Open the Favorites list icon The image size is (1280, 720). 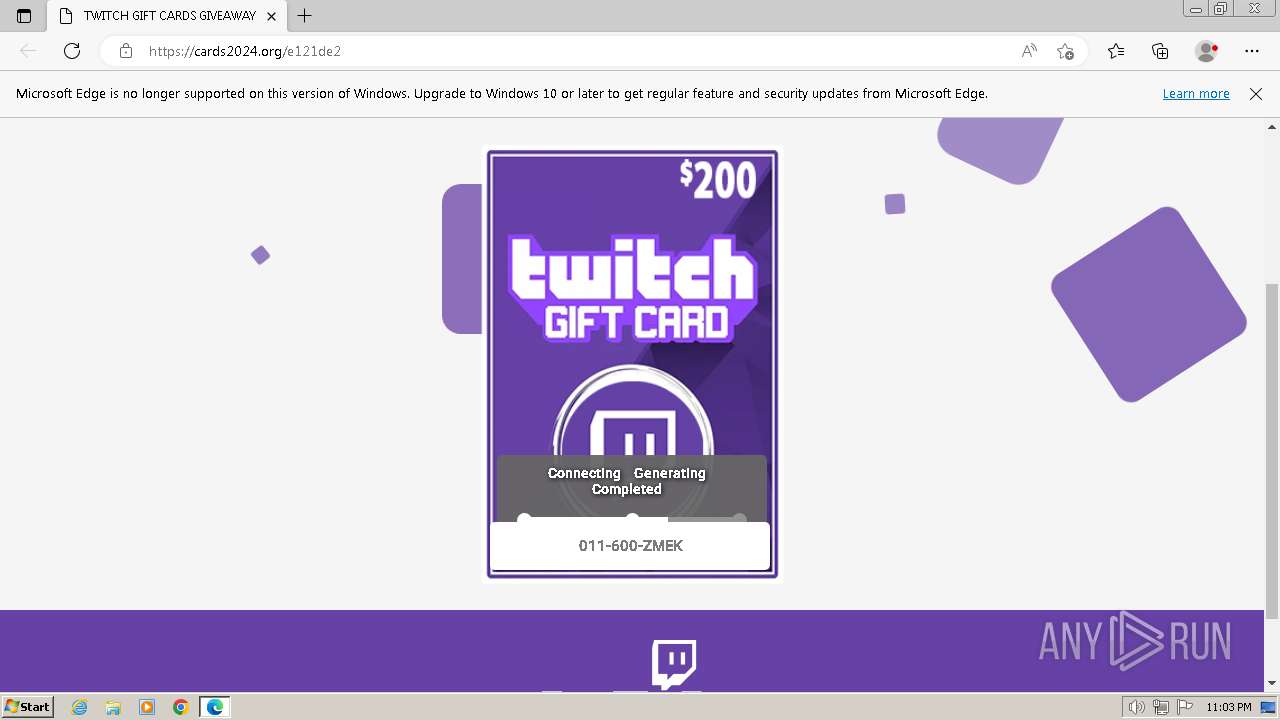(x=1116, y=51)
